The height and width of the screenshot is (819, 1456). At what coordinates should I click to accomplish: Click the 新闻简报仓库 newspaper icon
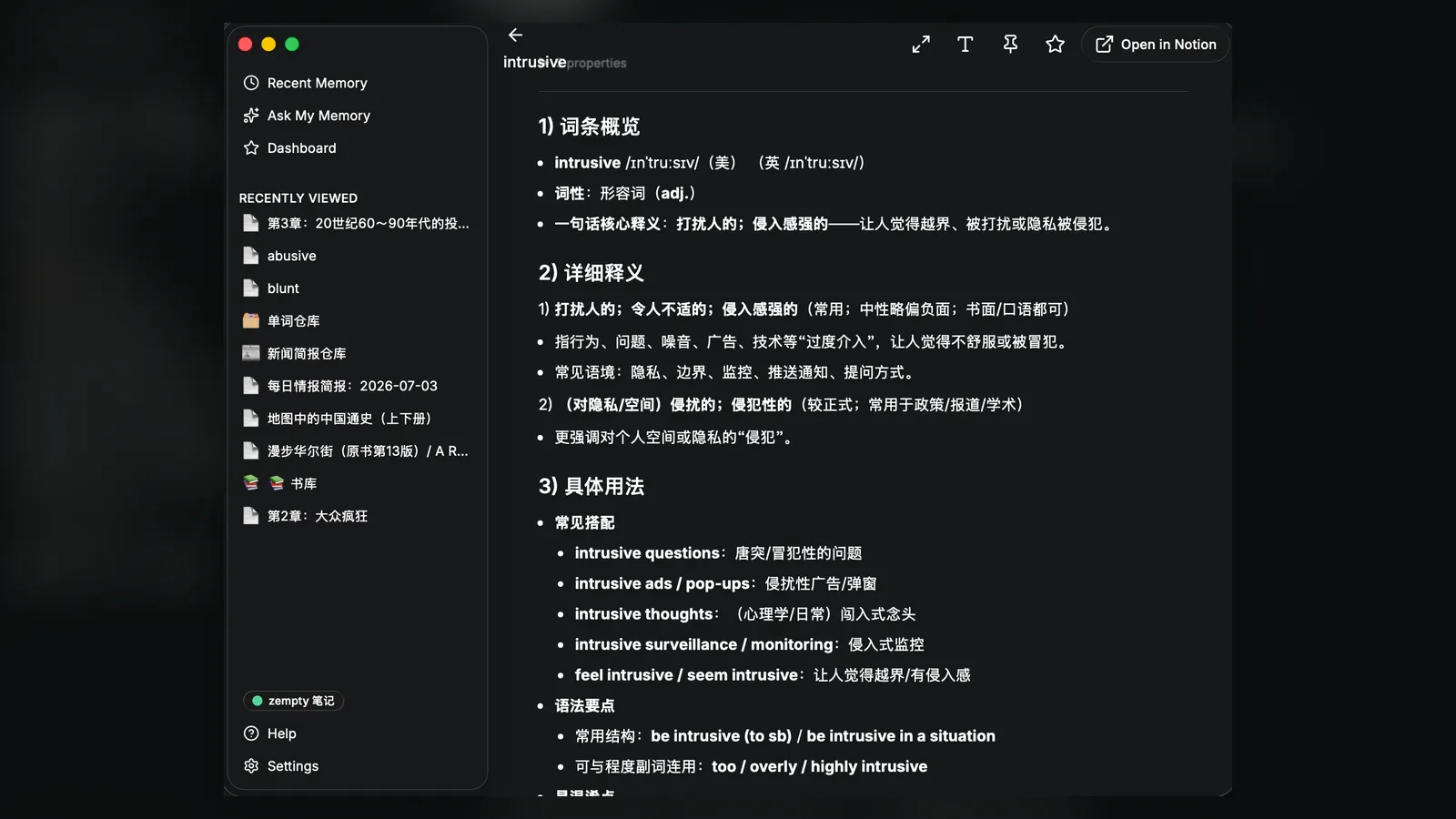(x=251, y=353)
